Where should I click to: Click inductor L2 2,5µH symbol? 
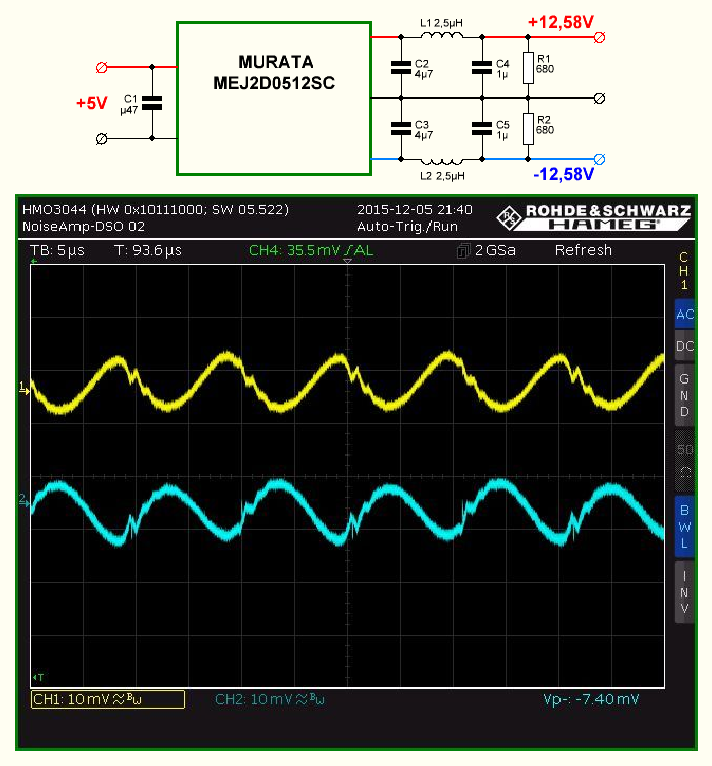tap(441, 161)
